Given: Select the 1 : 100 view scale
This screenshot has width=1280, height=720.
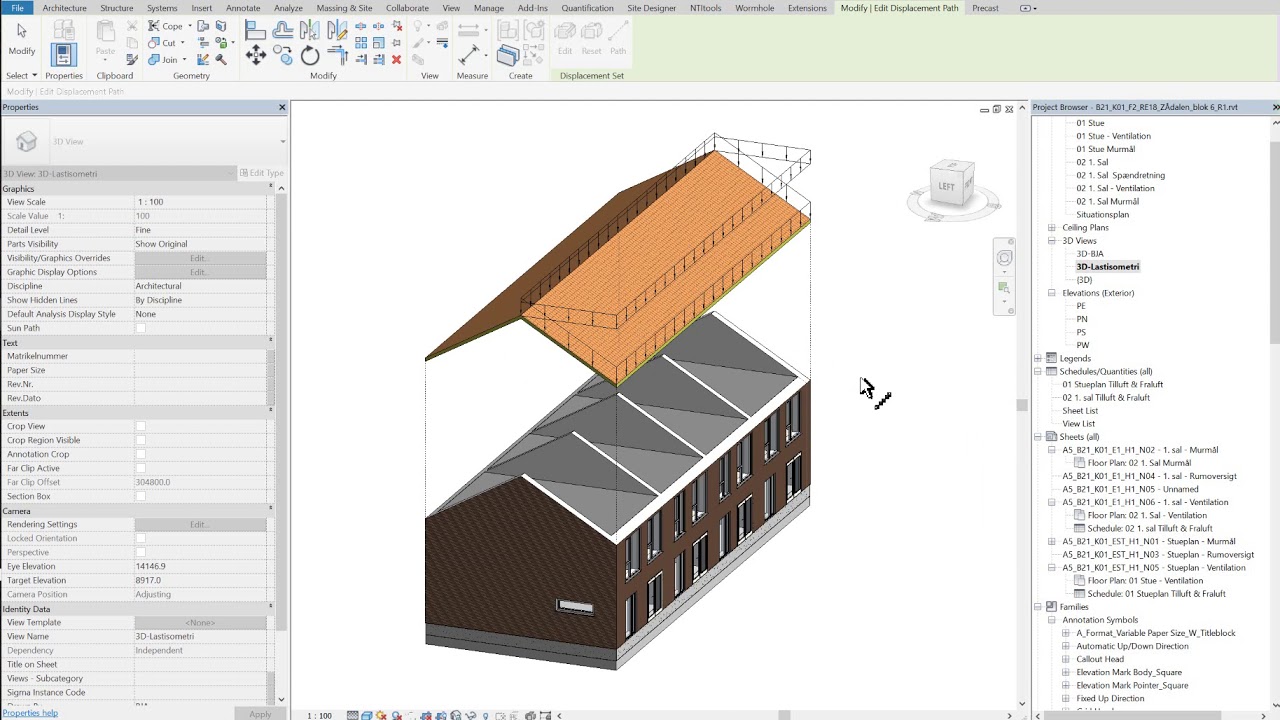Looking at the screenshot, I should (320, 715).
